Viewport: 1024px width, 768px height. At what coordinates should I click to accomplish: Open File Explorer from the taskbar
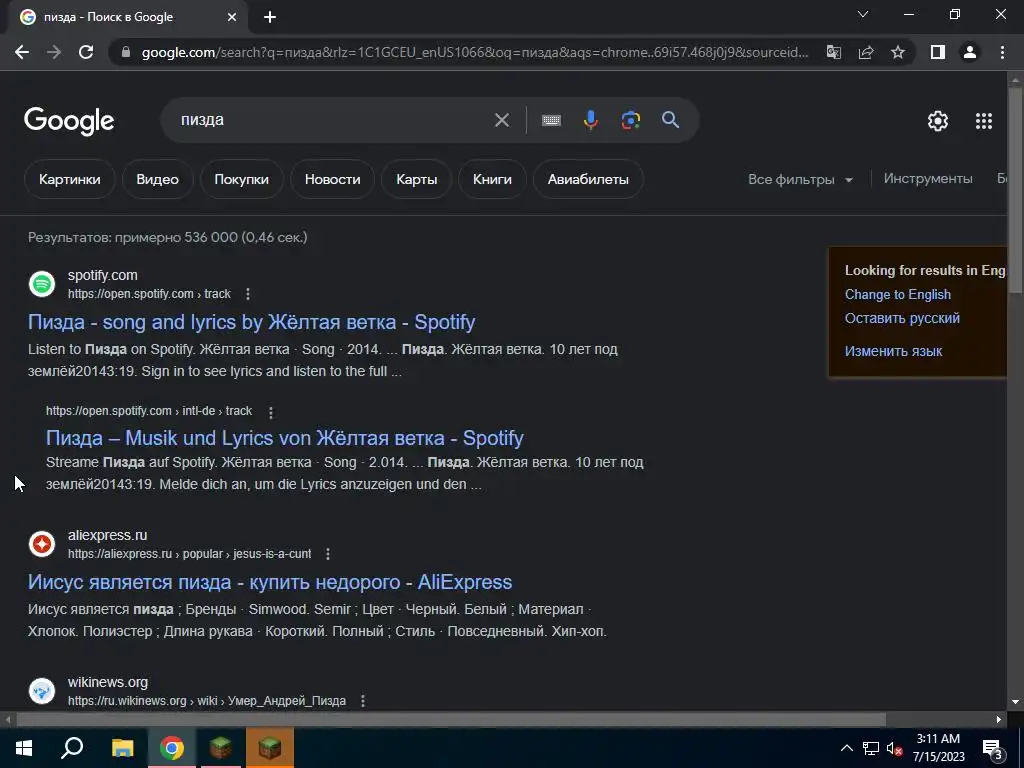(x=122, y=748)
